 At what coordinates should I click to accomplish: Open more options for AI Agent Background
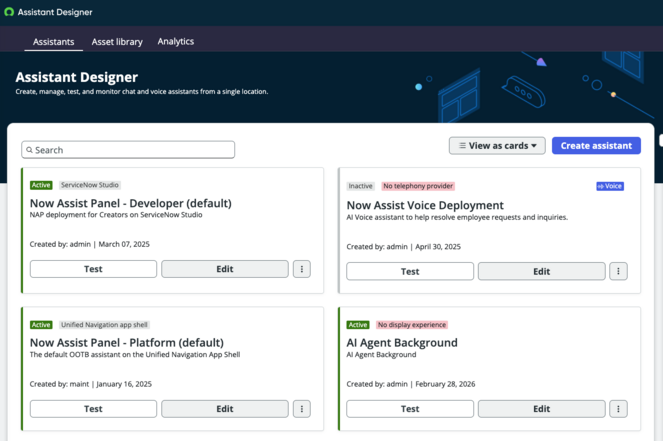coord(618,409)
